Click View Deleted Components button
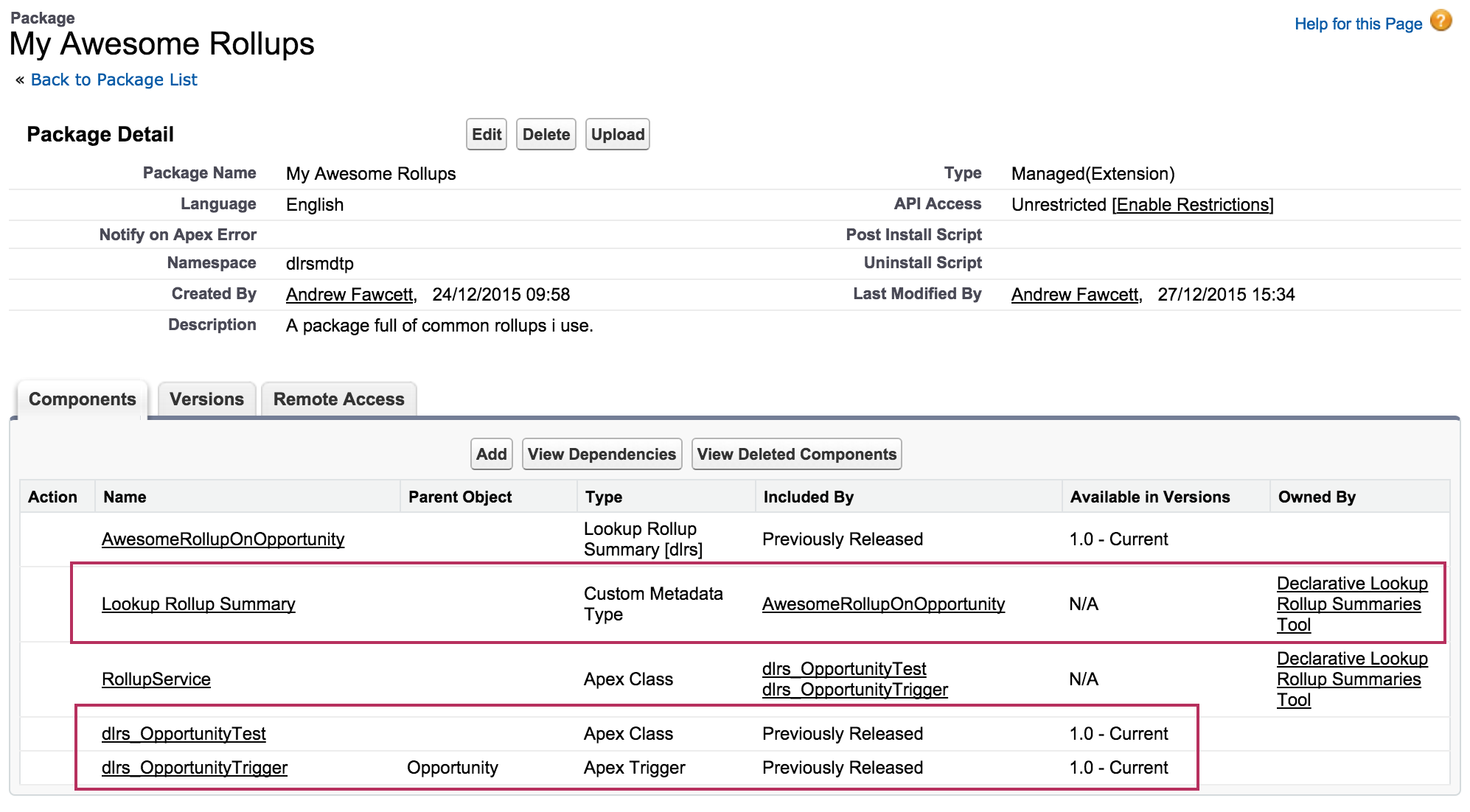 pos(796,454)
